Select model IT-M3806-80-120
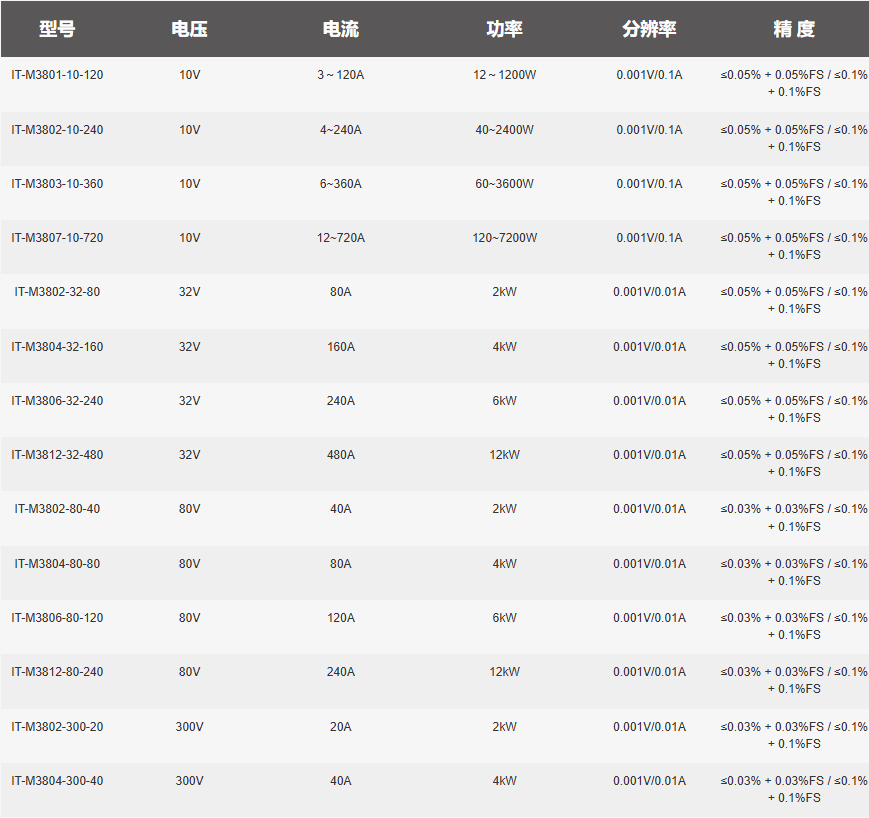The height and width of the screenshot is (818, 869). [x=57, y=617]
